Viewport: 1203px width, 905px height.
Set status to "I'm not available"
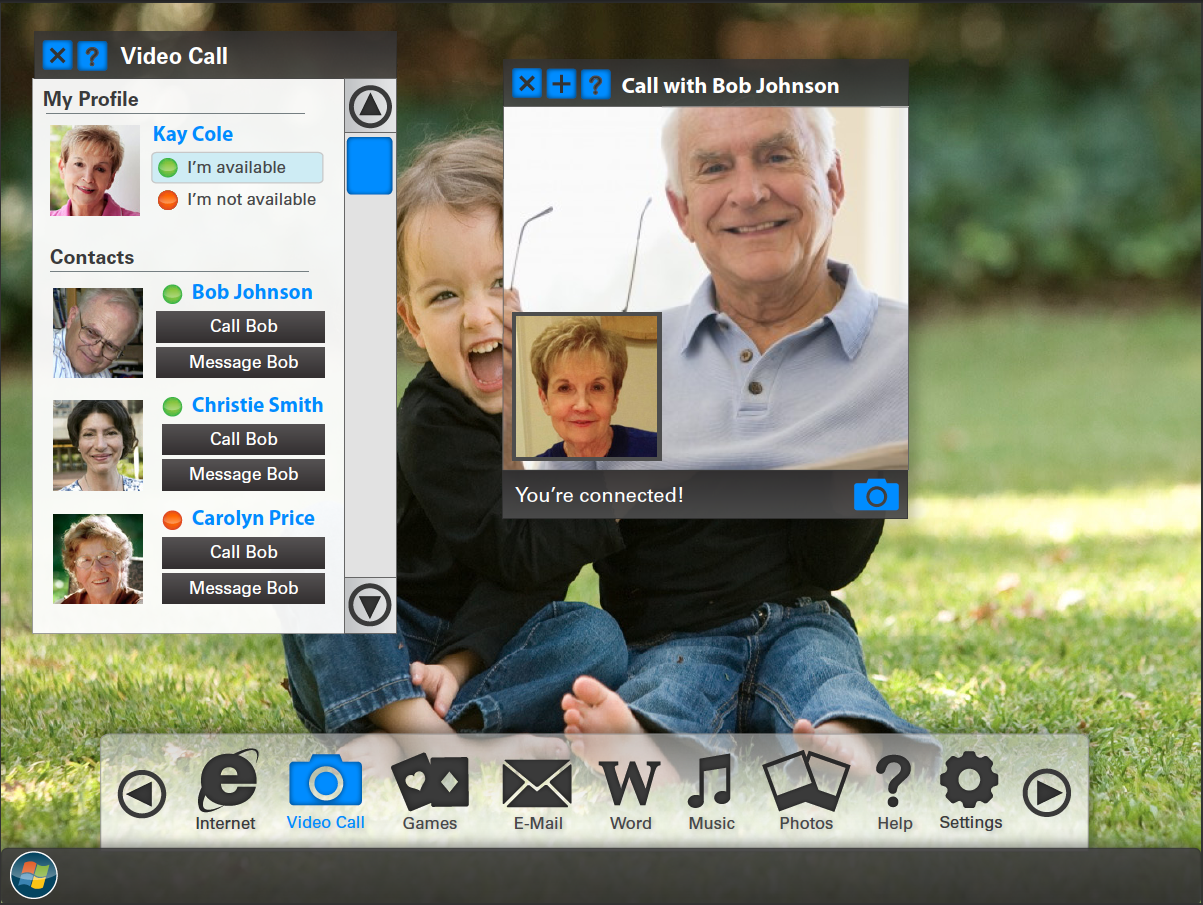(x=237, y=200)
